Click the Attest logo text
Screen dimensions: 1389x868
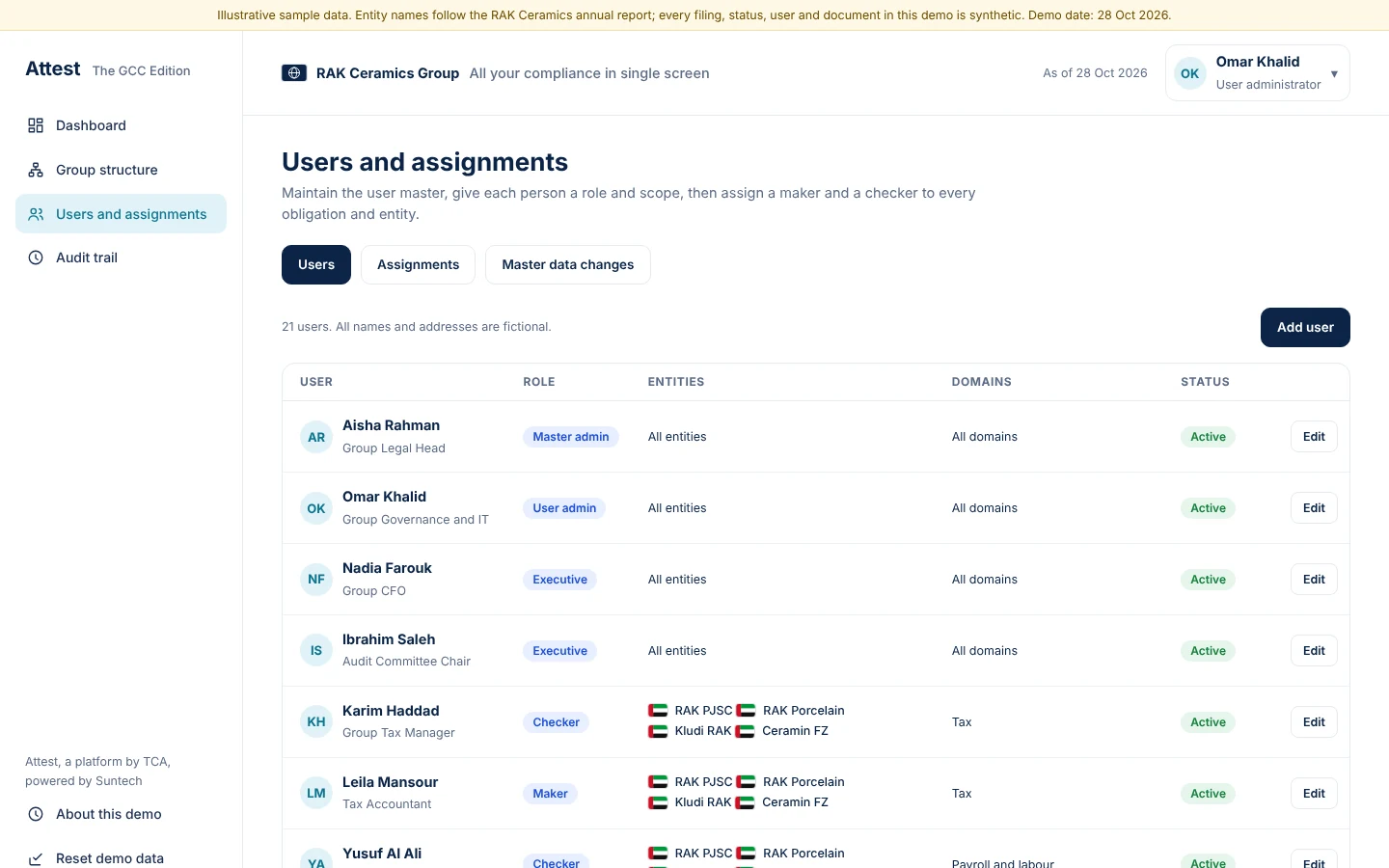(x=53, y=68)
